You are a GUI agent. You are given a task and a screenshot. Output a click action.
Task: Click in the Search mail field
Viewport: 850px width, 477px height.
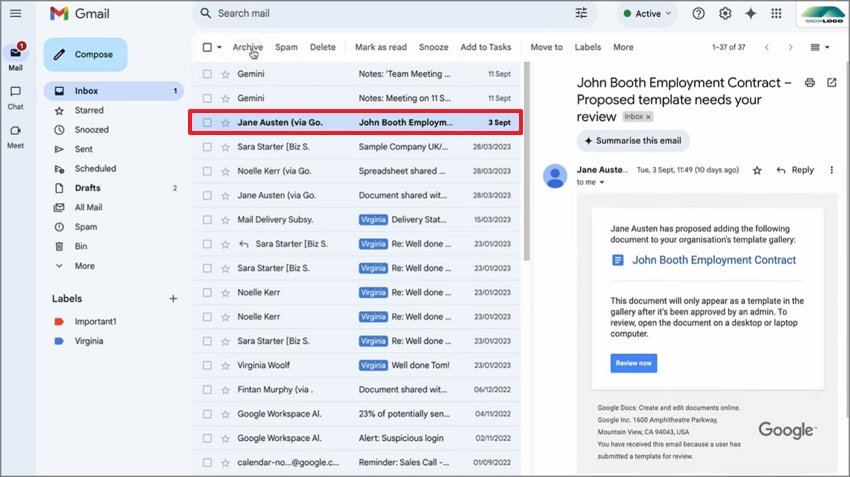(380, 13)
